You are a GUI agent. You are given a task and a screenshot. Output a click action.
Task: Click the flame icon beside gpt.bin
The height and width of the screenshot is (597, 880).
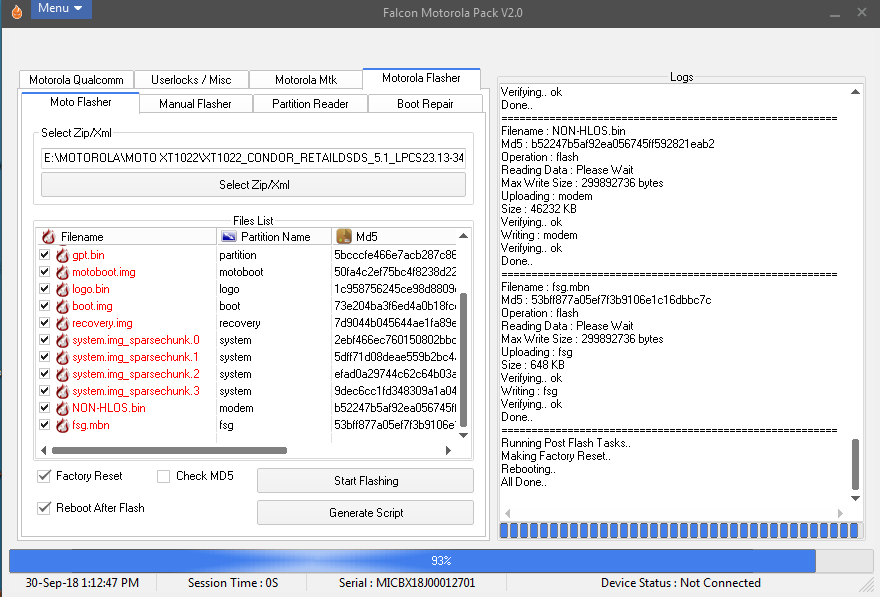point(62,255)
